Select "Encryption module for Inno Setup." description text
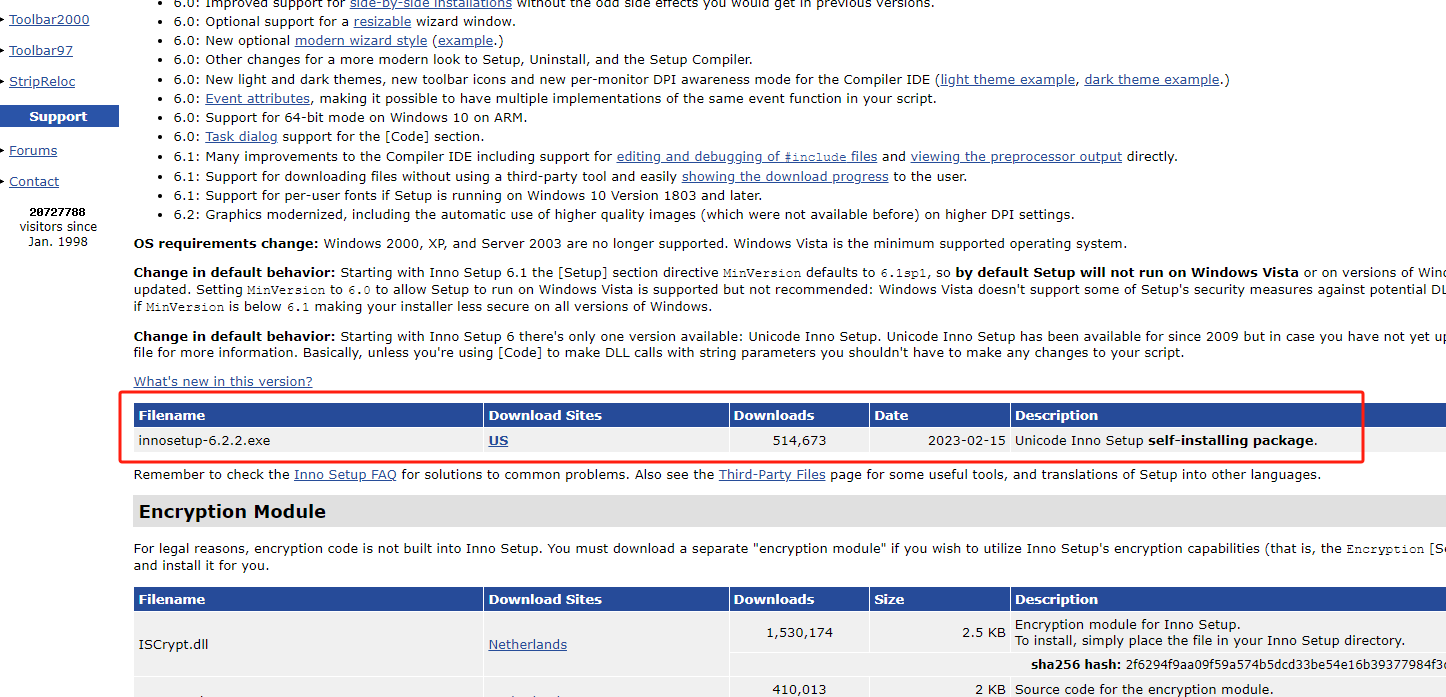1446x697 pixels. (1127, 625)
